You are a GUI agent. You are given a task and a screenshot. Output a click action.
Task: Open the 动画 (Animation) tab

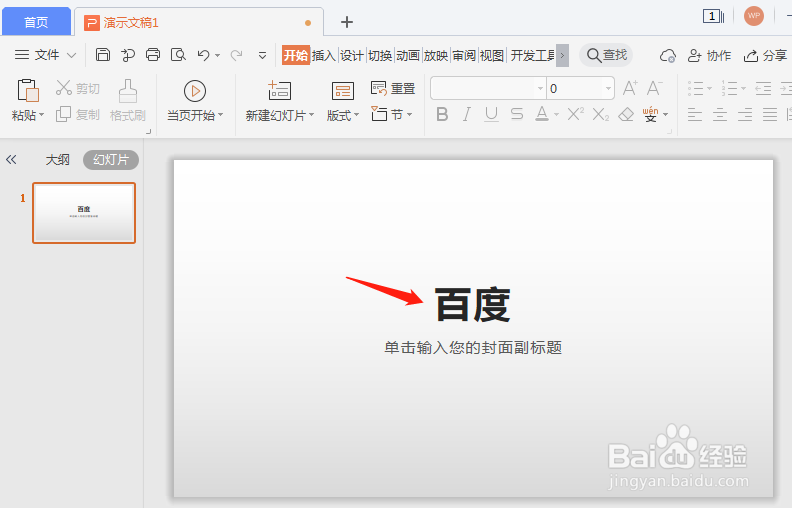click(408, 55)
